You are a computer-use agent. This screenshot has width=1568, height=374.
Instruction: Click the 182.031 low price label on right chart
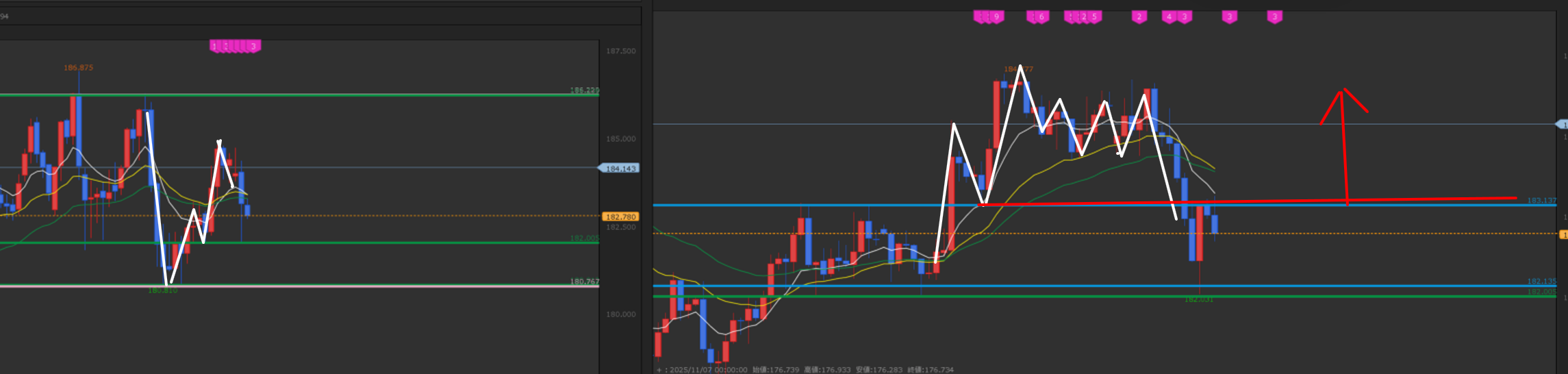click(x=1198, y=299)
